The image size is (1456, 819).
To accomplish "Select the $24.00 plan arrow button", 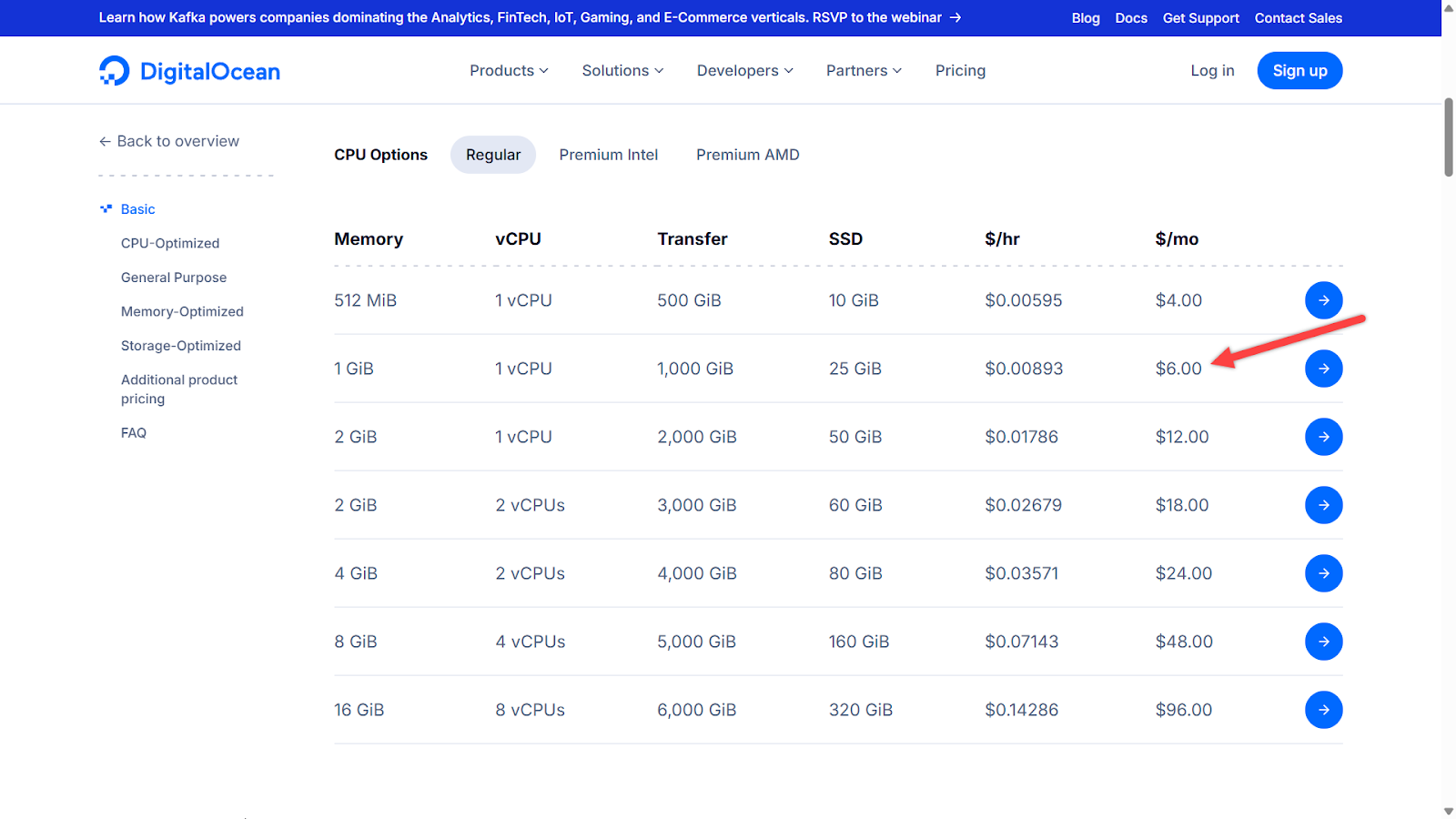I will click(x=1323, y=573).
